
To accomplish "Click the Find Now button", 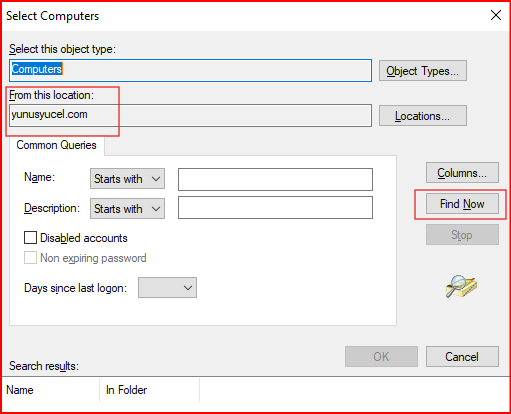I will tap(462, 204).
